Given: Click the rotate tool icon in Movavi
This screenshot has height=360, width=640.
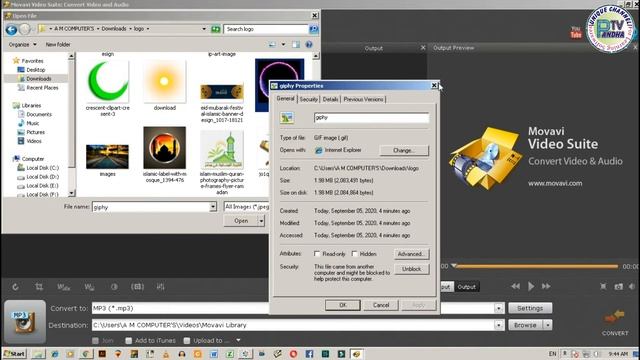Looking at the screenshot, I should (x=15, y=287).
